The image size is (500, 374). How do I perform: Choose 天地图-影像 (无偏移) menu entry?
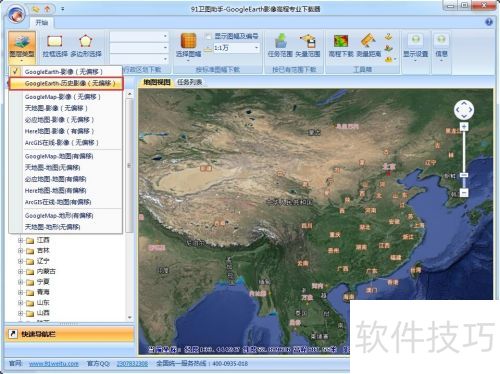[x=56, y=108]
